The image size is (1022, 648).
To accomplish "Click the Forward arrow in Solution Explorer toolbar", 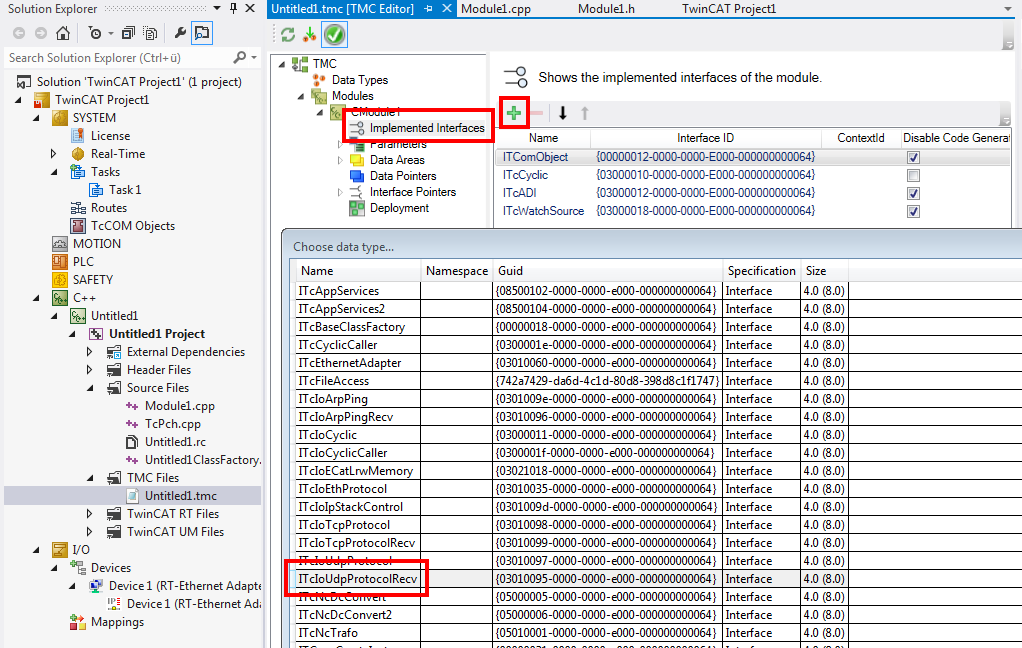I will [40, 33].
